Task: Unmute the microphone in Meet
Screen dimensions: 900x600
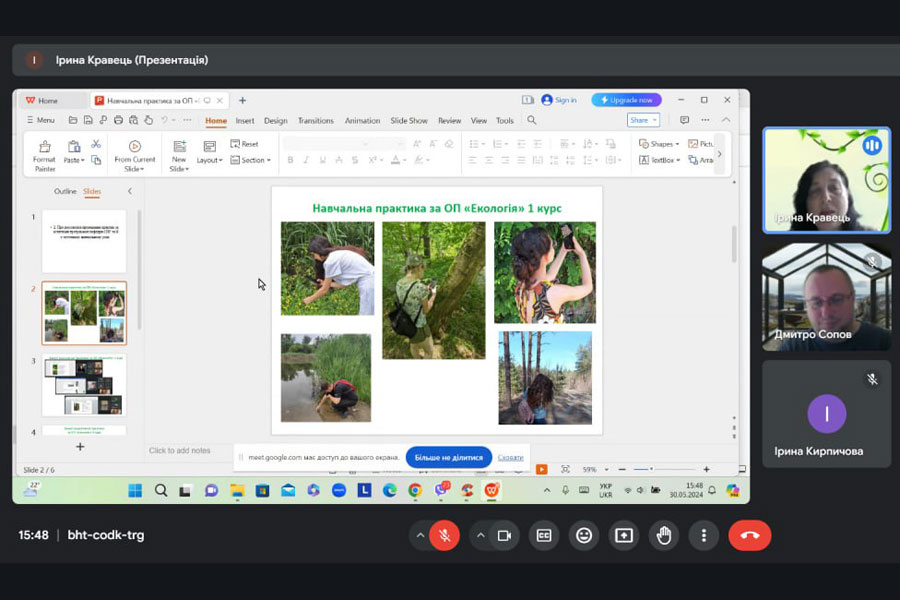Action: pos(445,535)
